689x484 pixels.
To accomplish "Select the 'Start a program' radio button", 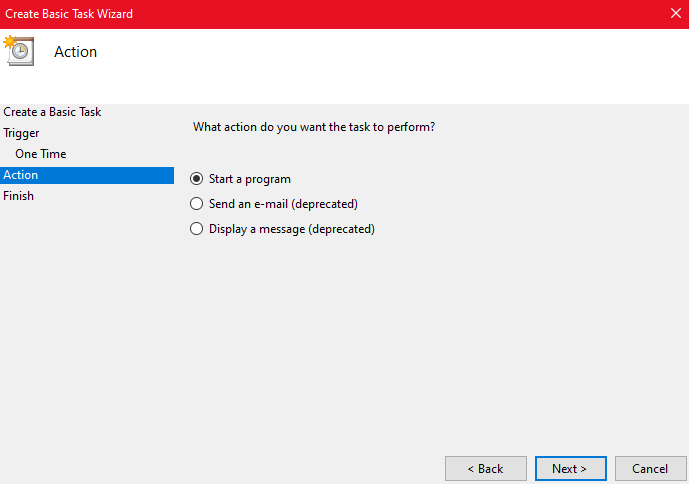I will click(196, 179).
